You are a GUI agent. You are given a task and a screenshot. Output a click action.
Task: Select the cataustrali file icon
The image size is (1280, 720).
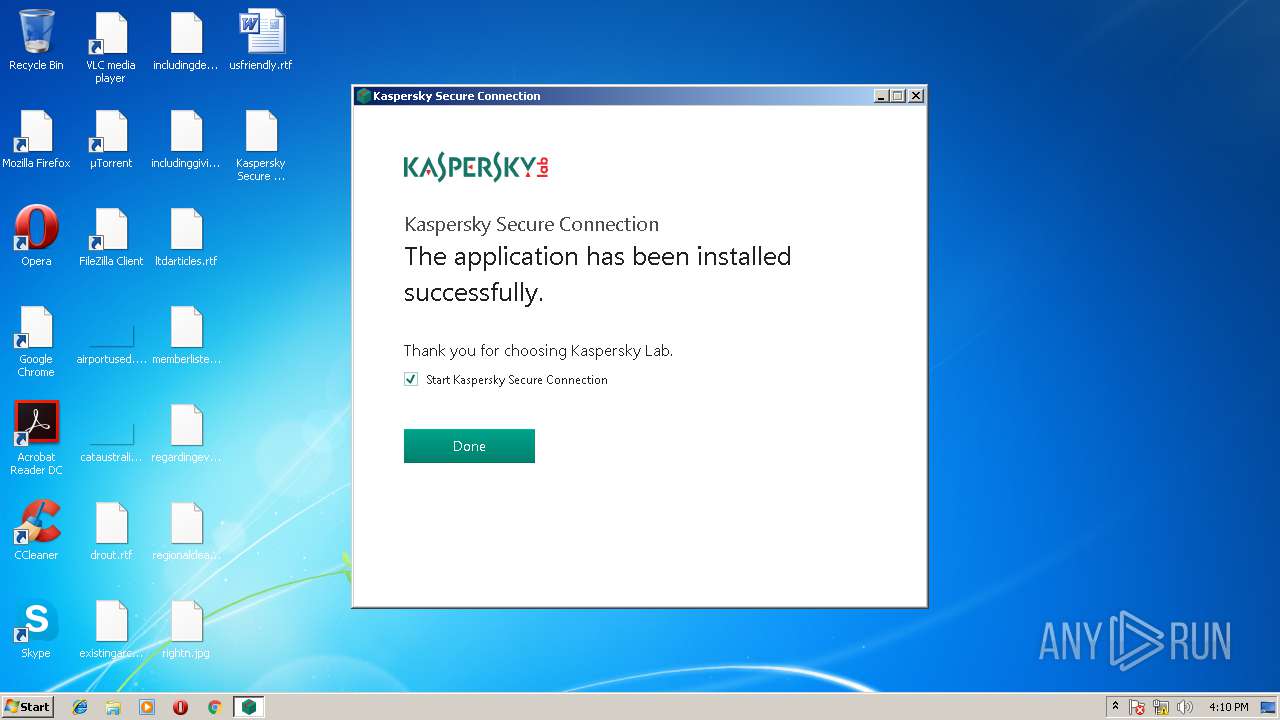(110, 439)
